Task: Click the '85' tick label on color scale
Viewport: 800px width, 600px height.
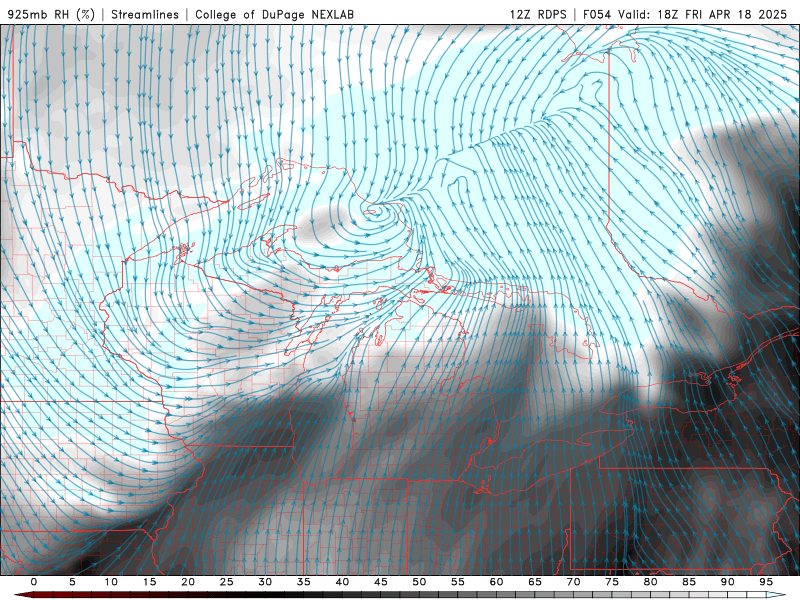Action: pyautogui.click(x=689, y=582)
